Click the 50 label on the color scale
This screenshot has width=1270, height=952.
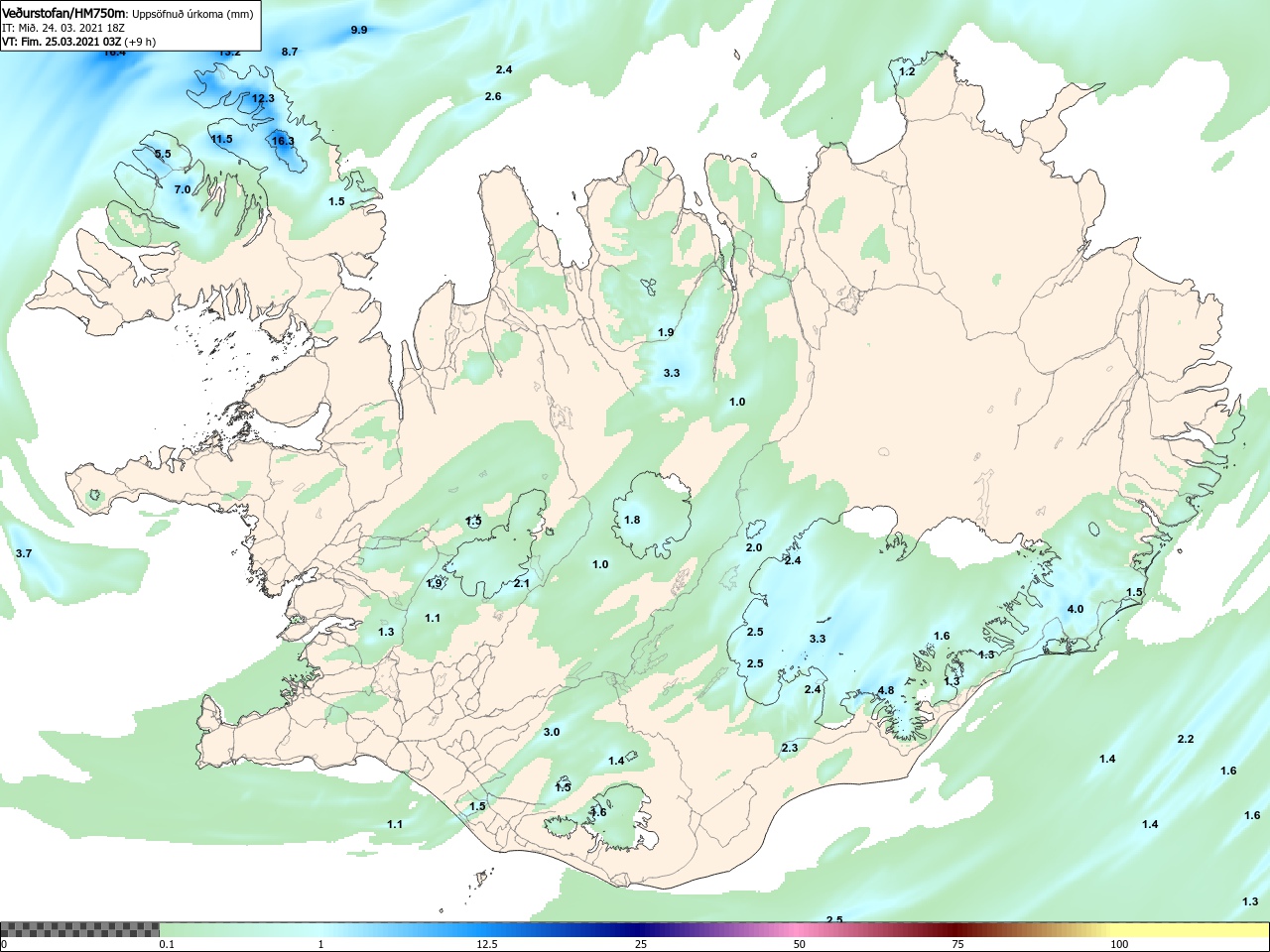pyautogui.click(x=800, y=944)
